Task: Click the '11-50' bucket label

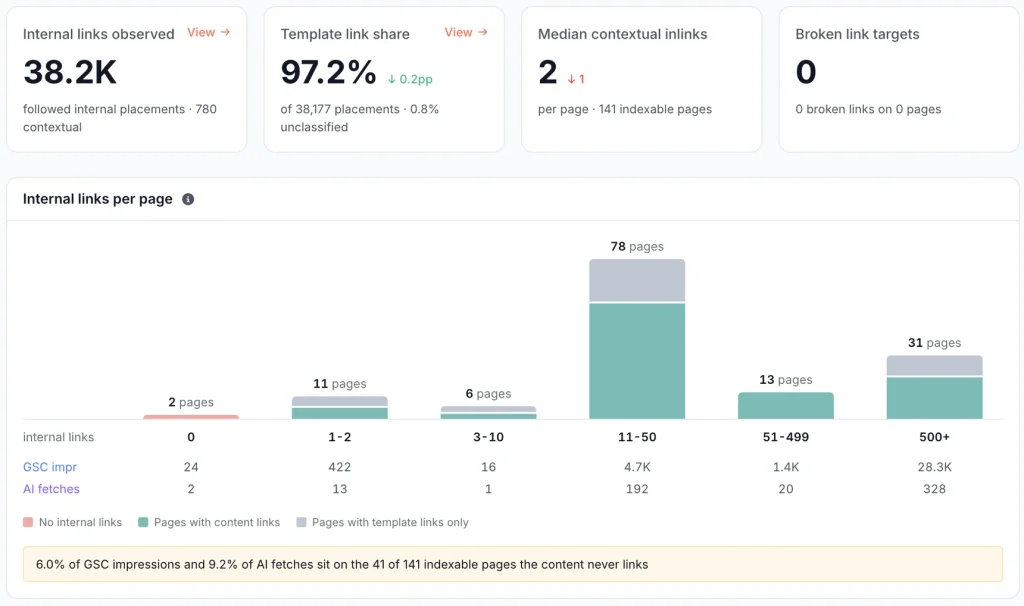Action: pyautogui.click(x=637, y=437)
